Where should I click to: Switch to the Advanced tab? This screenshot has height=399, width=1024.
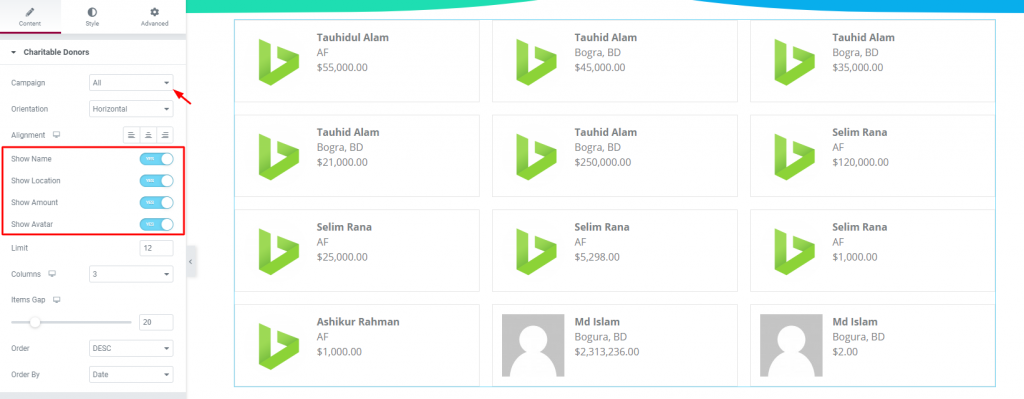(x=155, y=17)
